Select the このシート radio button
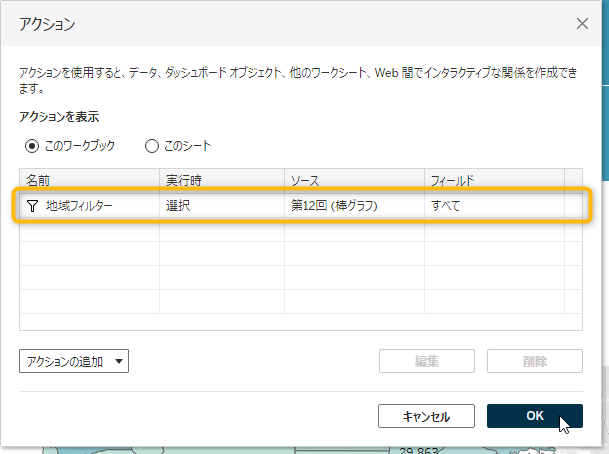The height and width of the screenshot is (454, 609). [152, 146]
